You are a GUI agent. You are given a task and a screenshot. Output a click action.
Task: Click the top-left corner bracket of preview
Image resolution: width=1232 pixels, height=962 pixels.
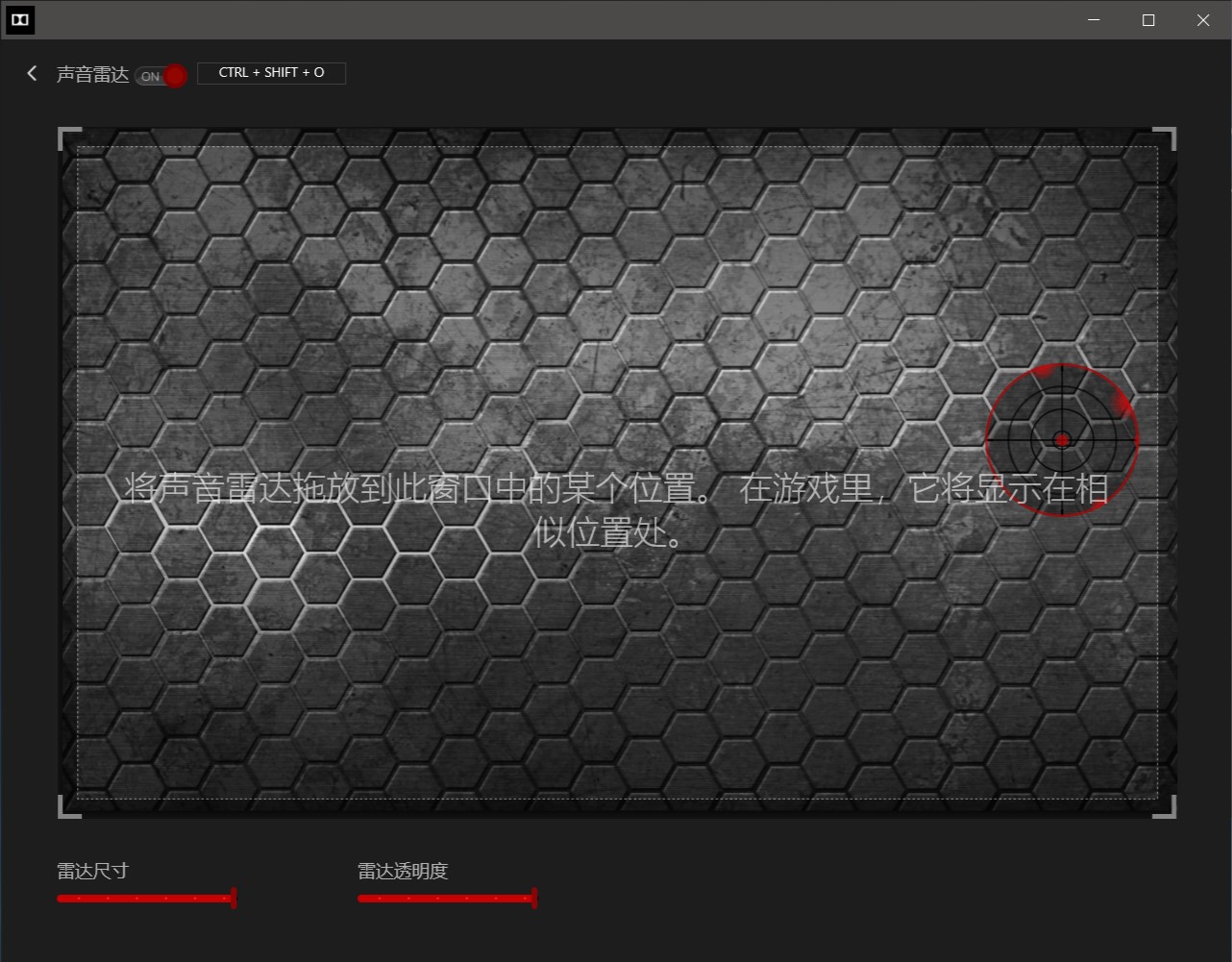coord(68,137)
